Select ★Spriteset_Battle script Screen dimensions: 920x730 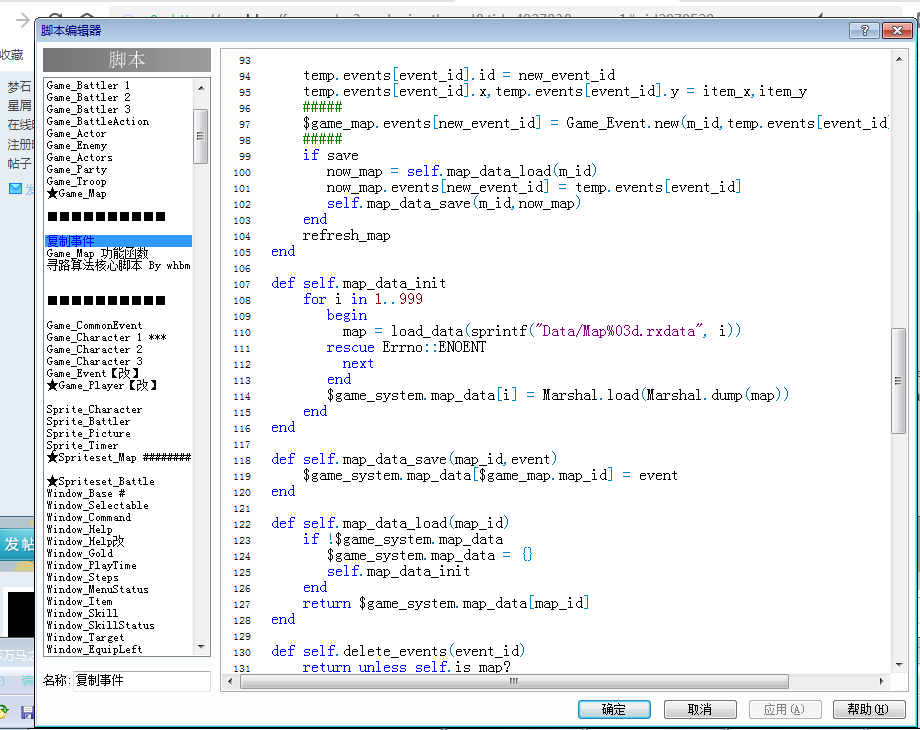100,481
